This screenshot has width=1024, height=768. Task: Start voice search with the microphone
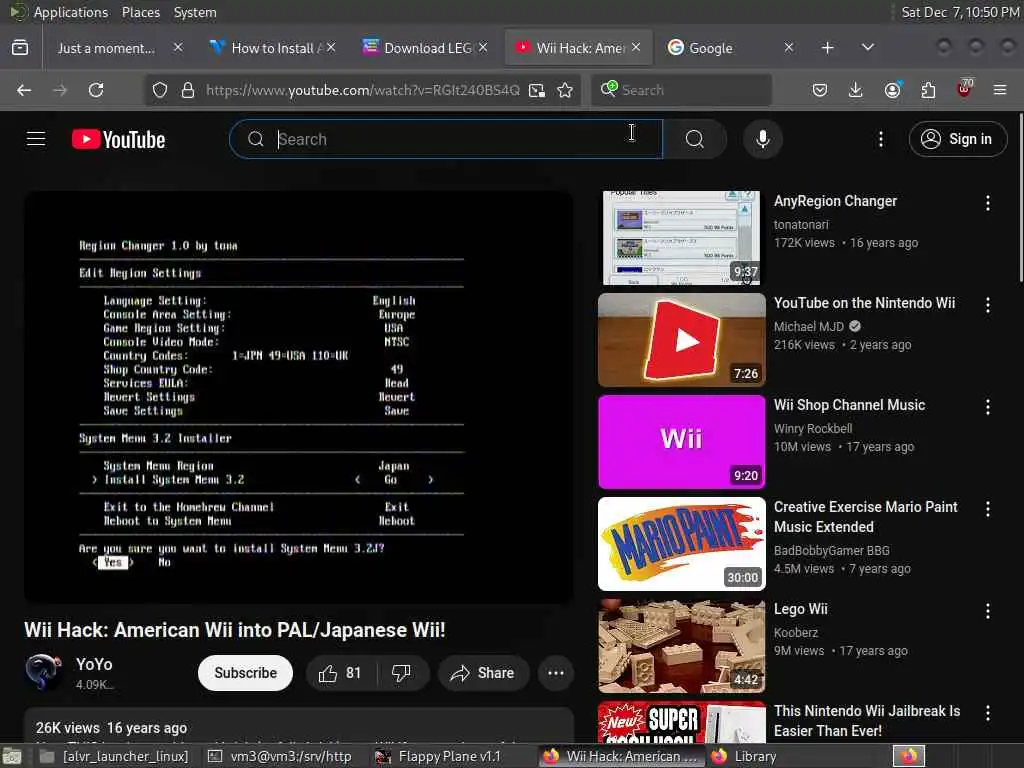click(x=762, y=139)
